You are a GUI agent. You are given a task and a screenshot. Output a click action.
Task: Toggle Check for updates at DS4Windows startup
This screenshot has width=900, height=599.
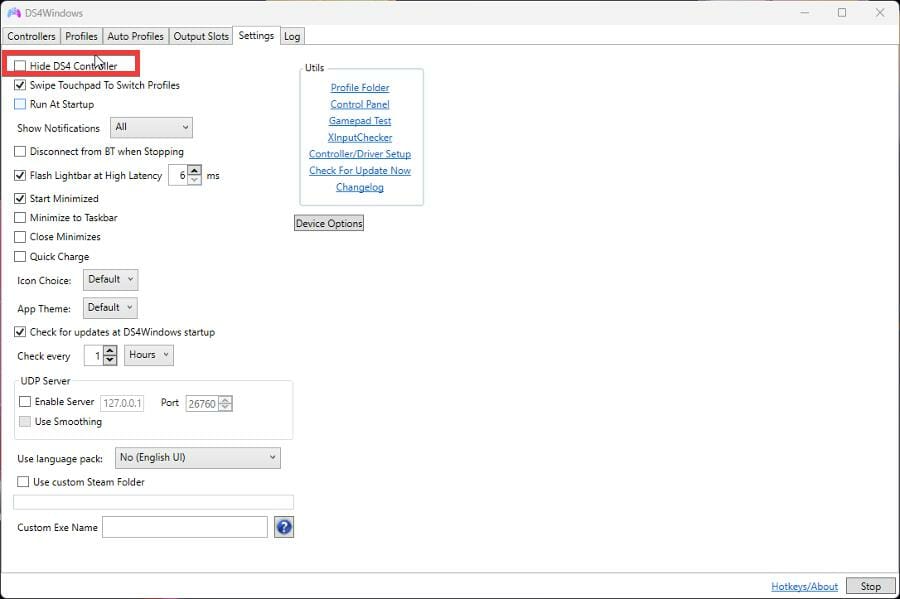click(20, 332)
